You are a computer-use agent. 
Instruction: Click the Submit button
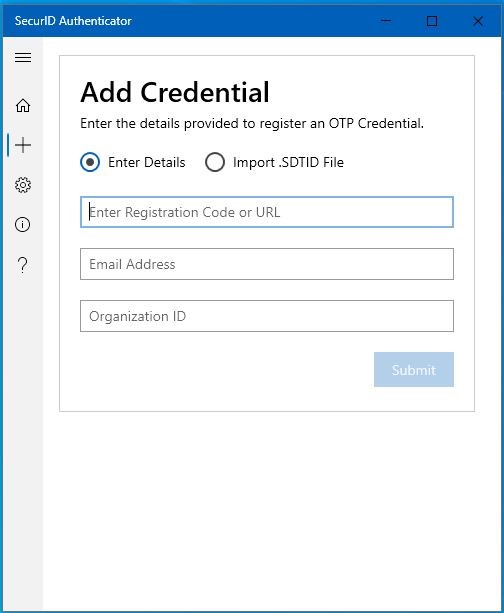pos(414,369)
